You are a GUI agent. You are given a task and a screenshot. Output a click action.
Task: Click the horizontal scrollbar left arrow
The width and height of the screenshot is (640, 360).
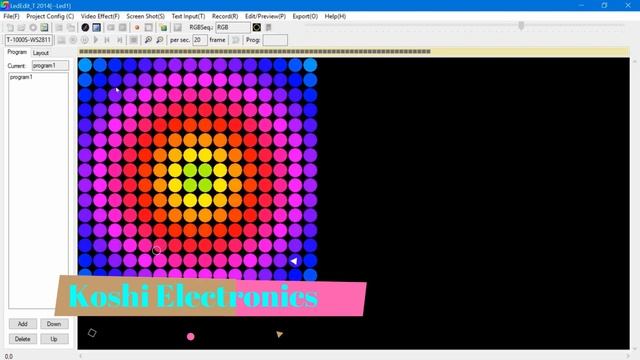(x=80, y=356)
